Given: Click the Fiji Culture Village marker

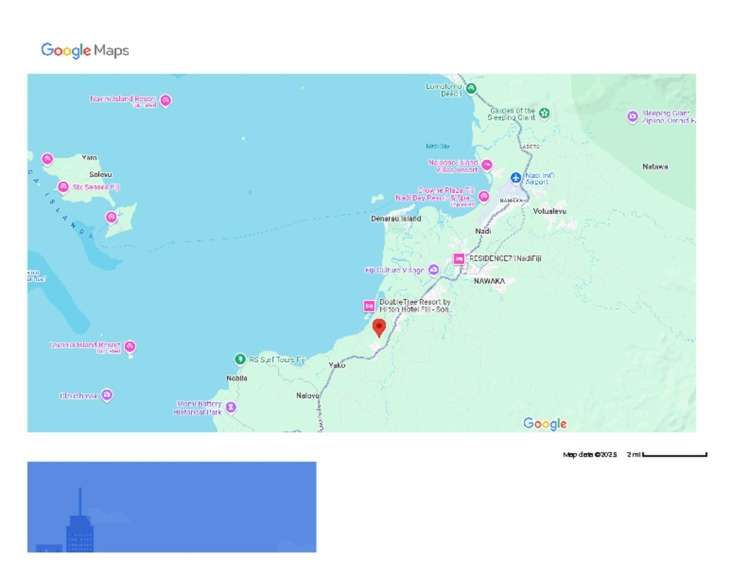Looking at the screenshot, I should (433, 270).
